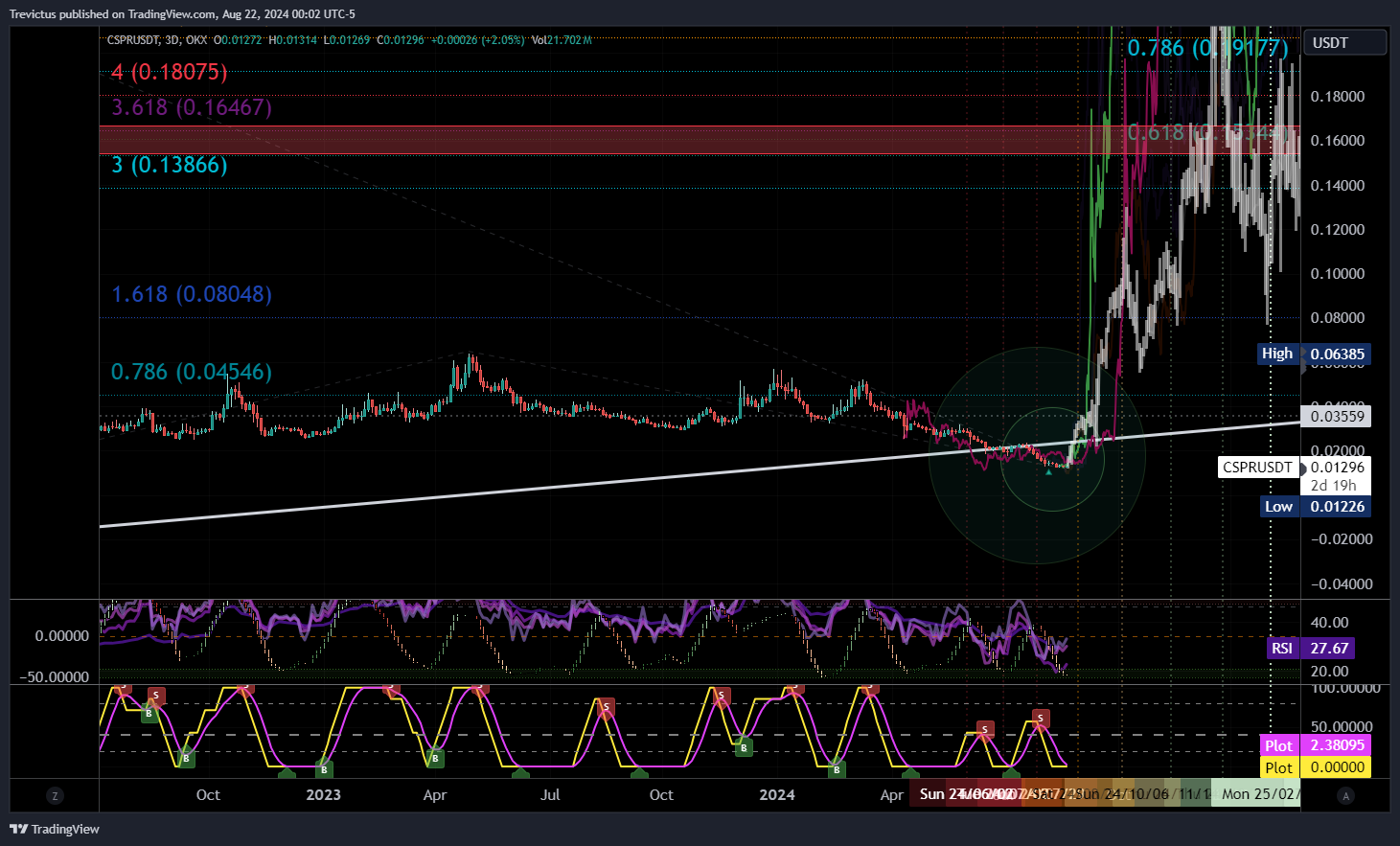Select the Low 0.01226 price label
1400x846 pixels.
point(1316,506)
